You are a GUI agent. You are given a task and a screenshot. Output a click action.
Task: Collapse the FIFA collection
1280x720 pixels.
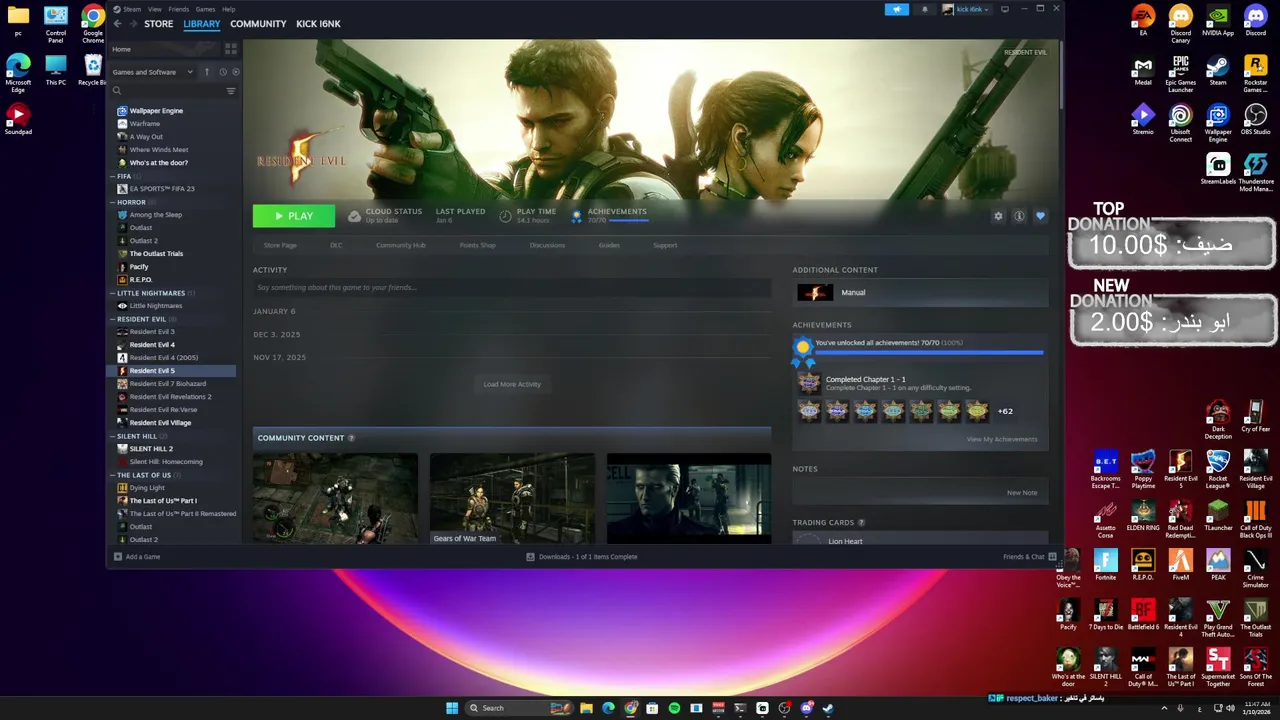[113, 176]
